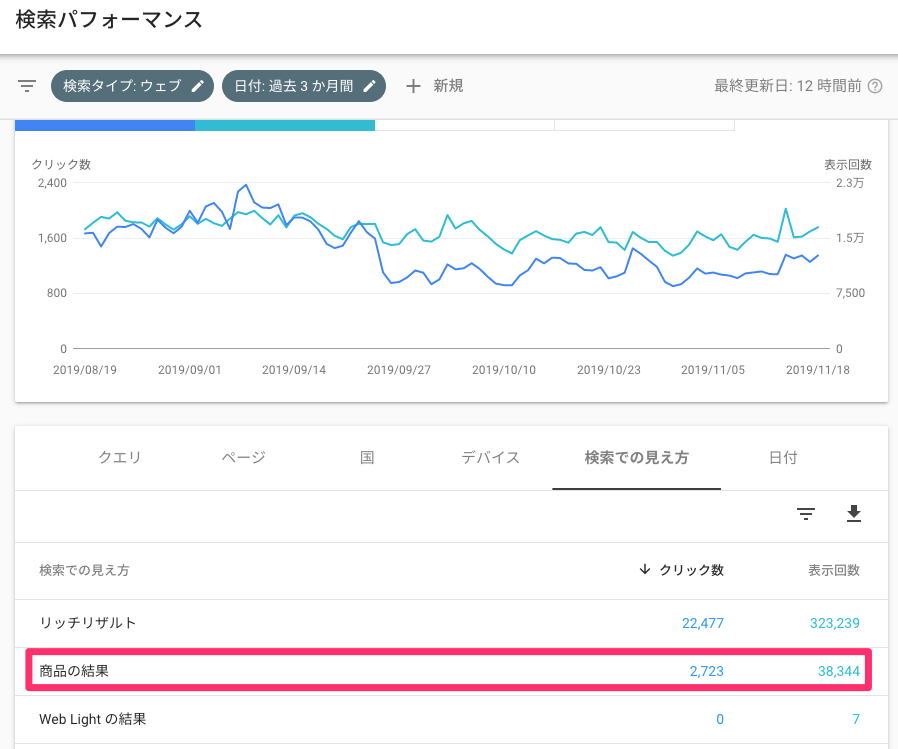Click the 検索パフォーマンス page title

point(109,20)
